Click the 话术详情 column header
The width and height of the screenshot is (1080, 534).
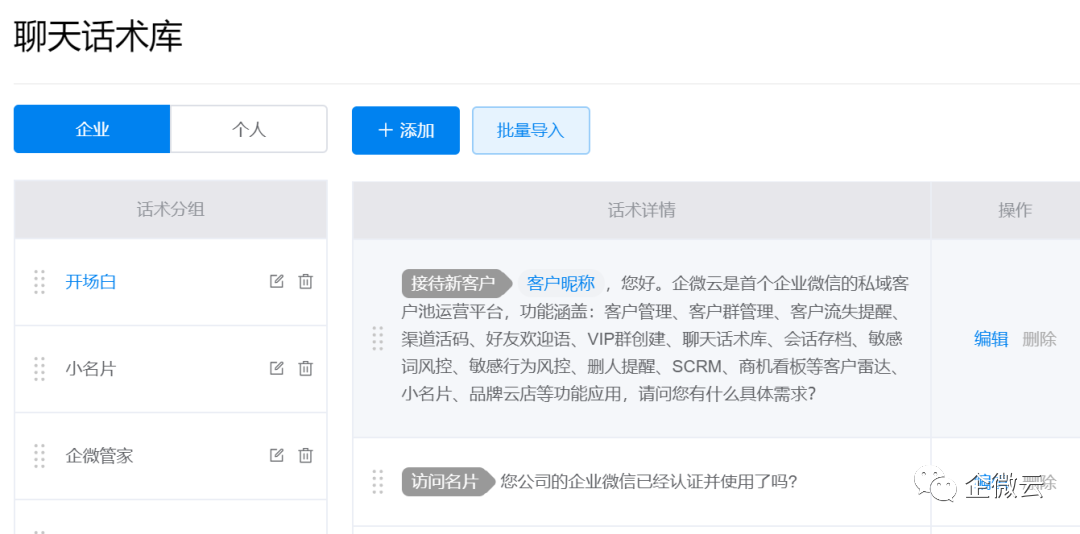(x=641, y=210)
